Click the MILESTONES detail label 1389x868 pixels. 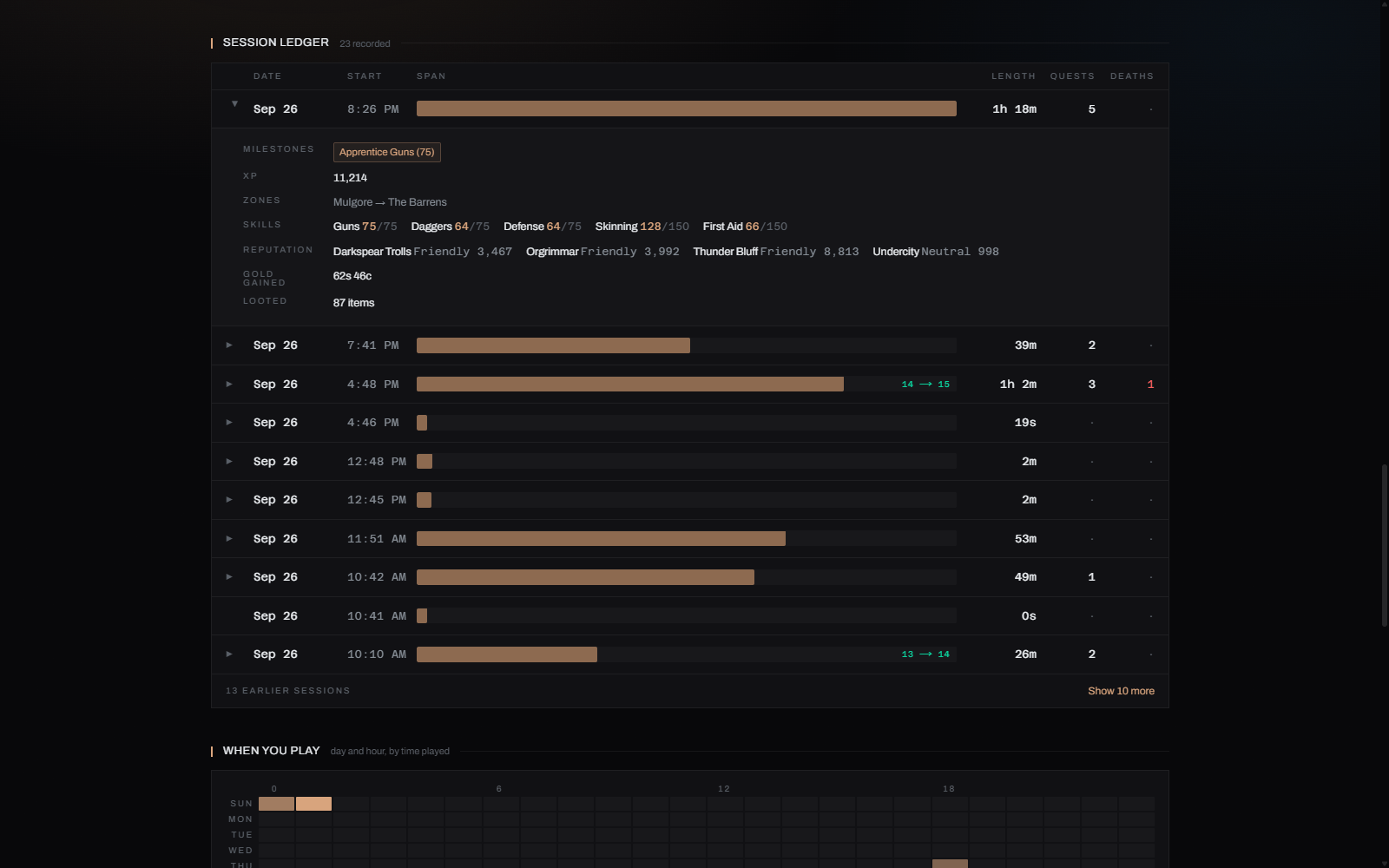pyautogui.click(x=279, y=149)
